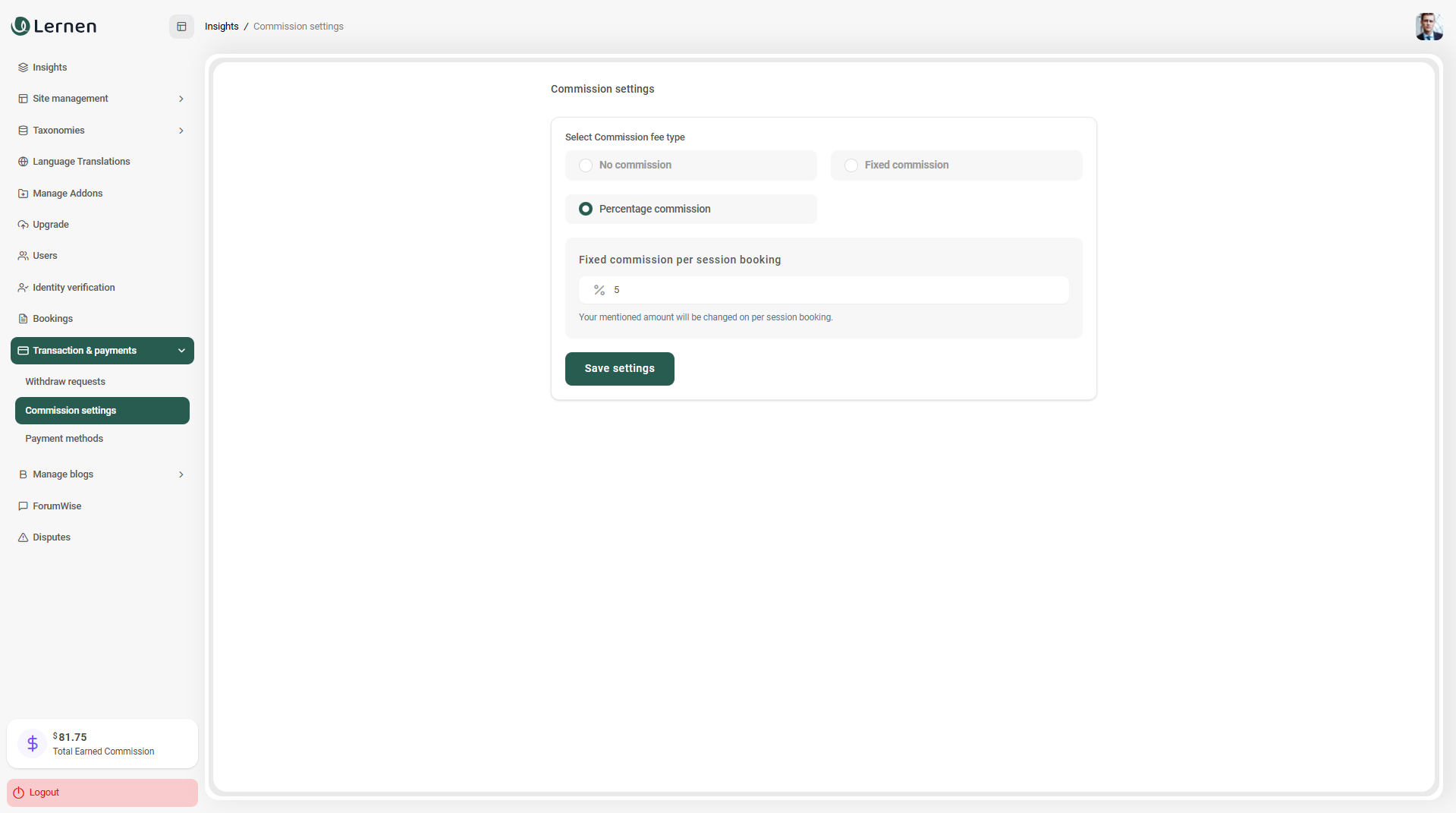Click the Language Translations globe icon

(x=23, y=162)
